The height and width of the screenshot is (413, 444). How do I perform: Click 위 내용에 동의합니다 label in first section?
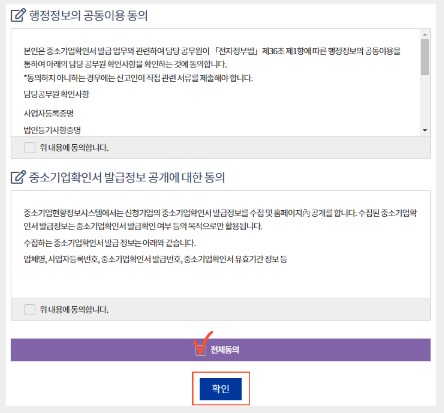coord(74,148)
